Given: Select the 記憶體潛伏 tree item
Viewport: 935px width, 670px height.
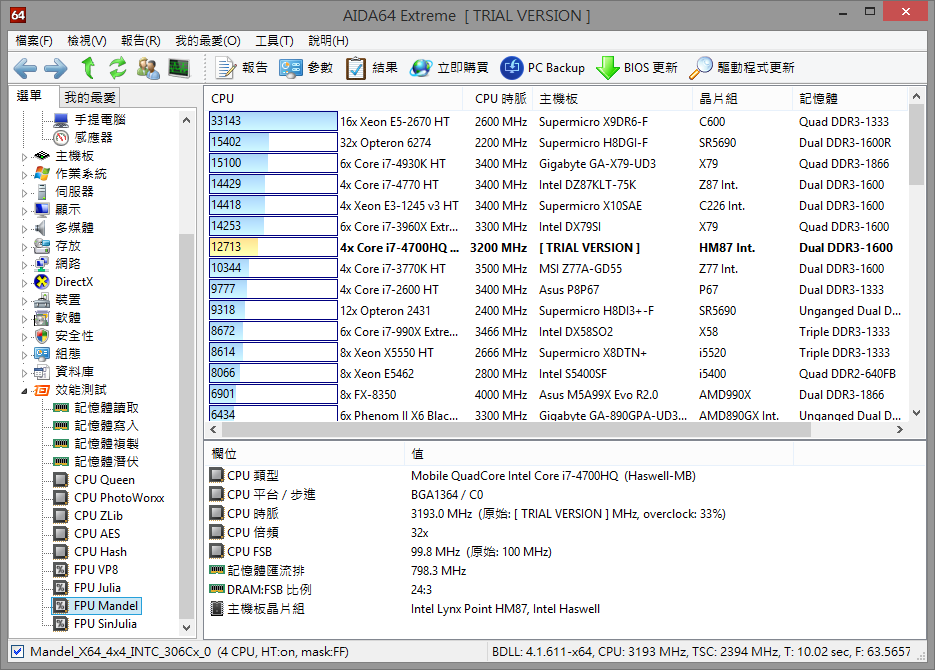Looking at the screenshot, I should tap(107, 462).
